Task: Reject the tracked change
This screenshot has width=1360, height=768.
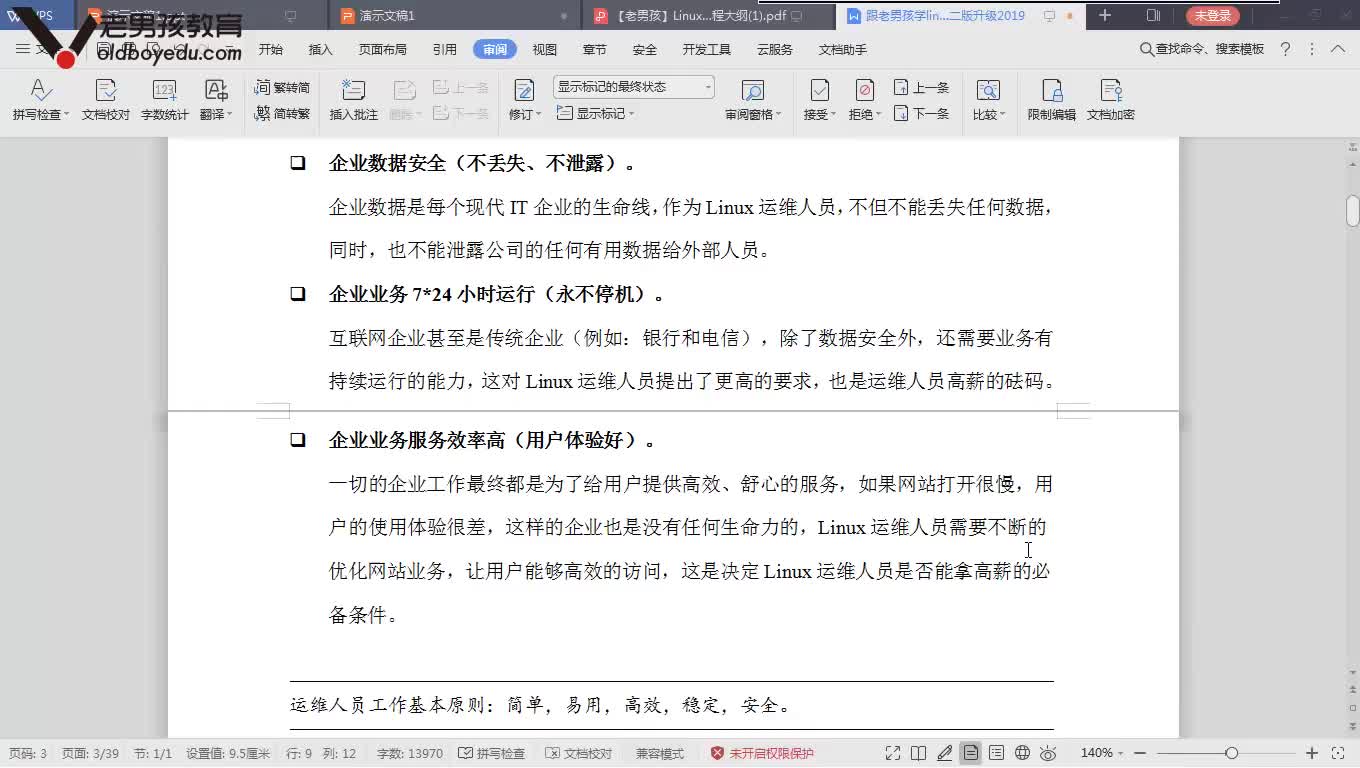Action: (865, 91)
